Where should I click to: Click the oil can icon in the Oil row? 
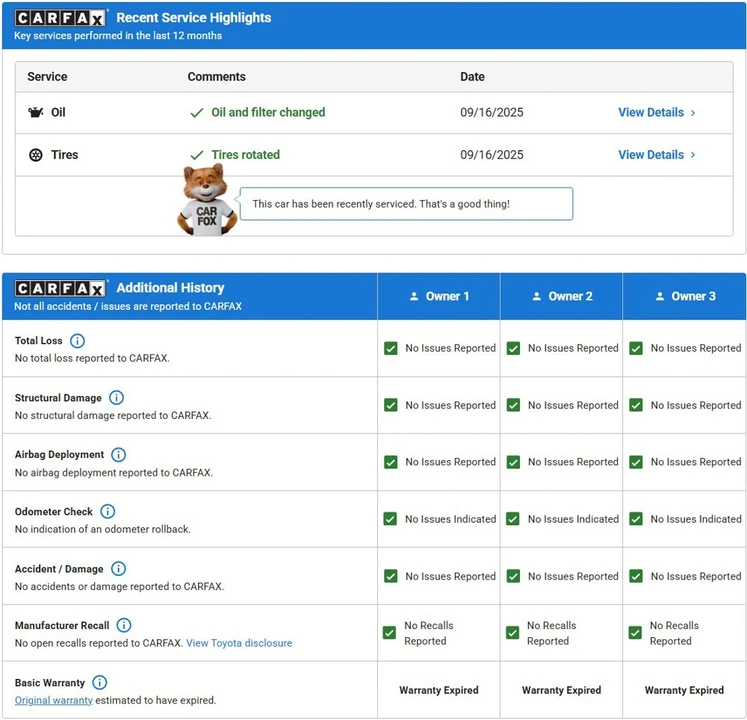35,112
